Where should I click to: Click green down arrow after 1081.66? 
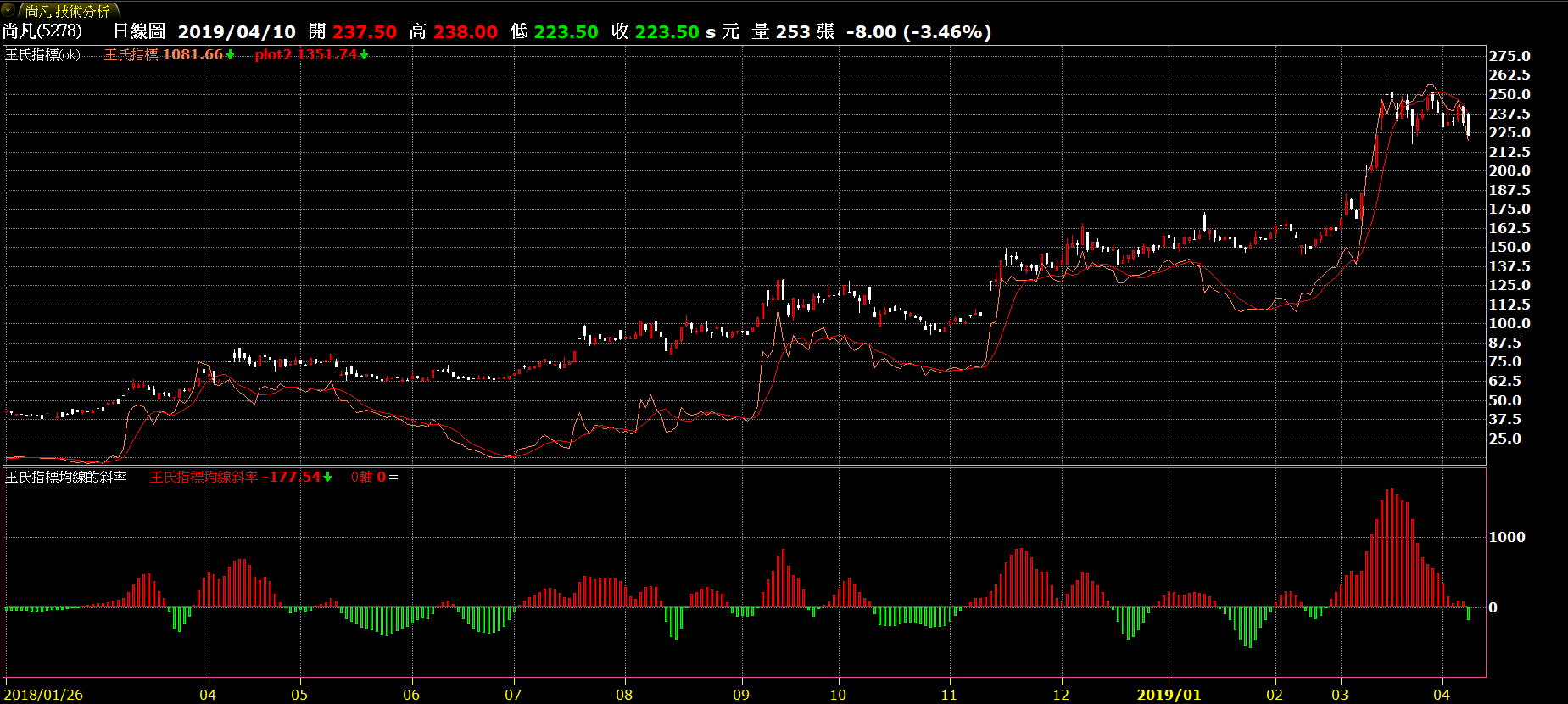(230, 55)
